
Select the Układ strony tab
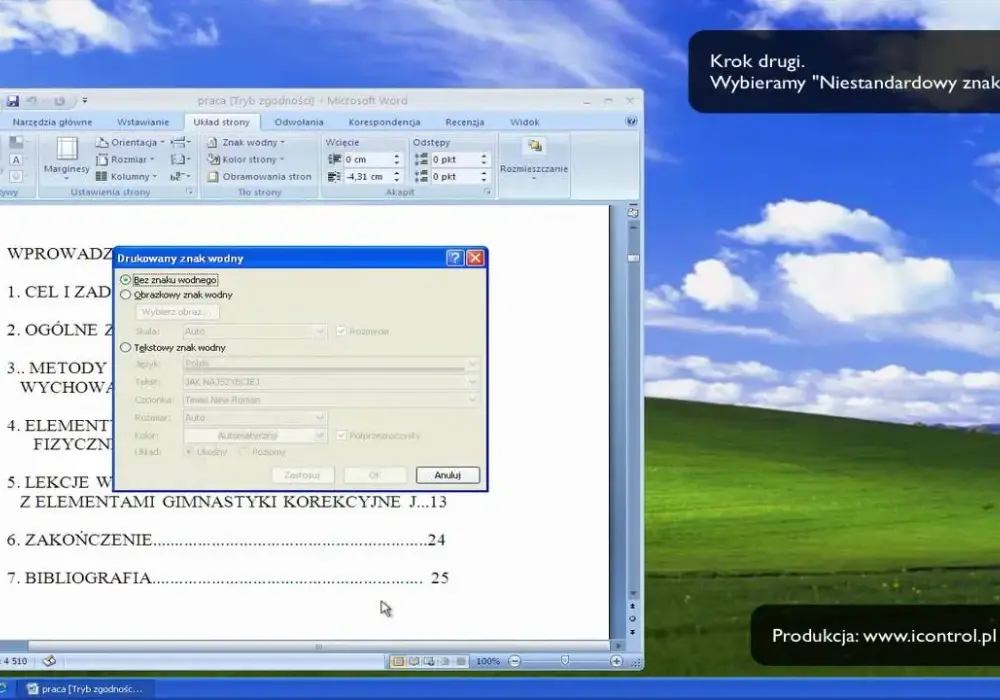pyautogui.click(x=221, y=122)
